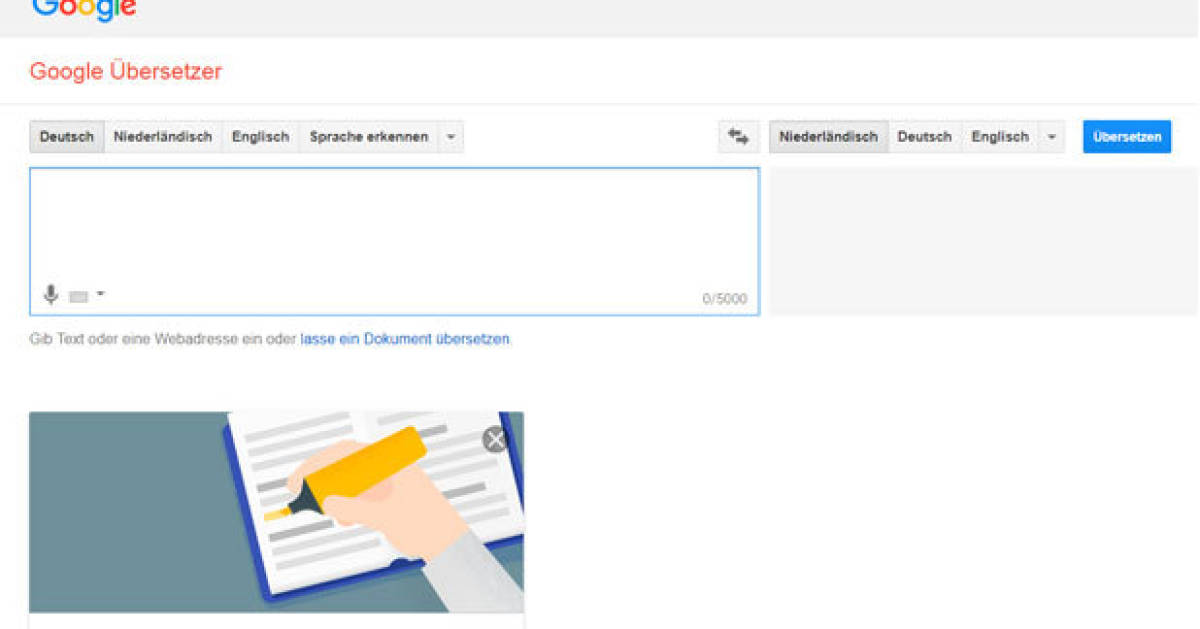Focus the source text input box
This screenshot has height=629, width=1200.
point(394,241)
